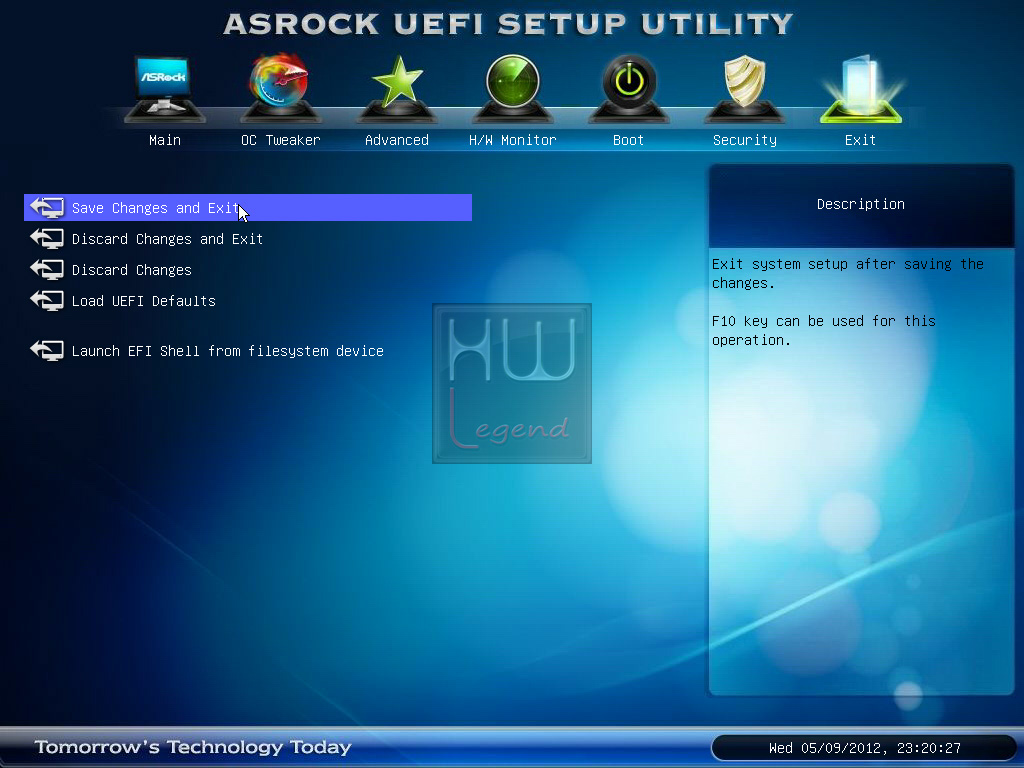Open the Main monitor icon

pos(164,89)
